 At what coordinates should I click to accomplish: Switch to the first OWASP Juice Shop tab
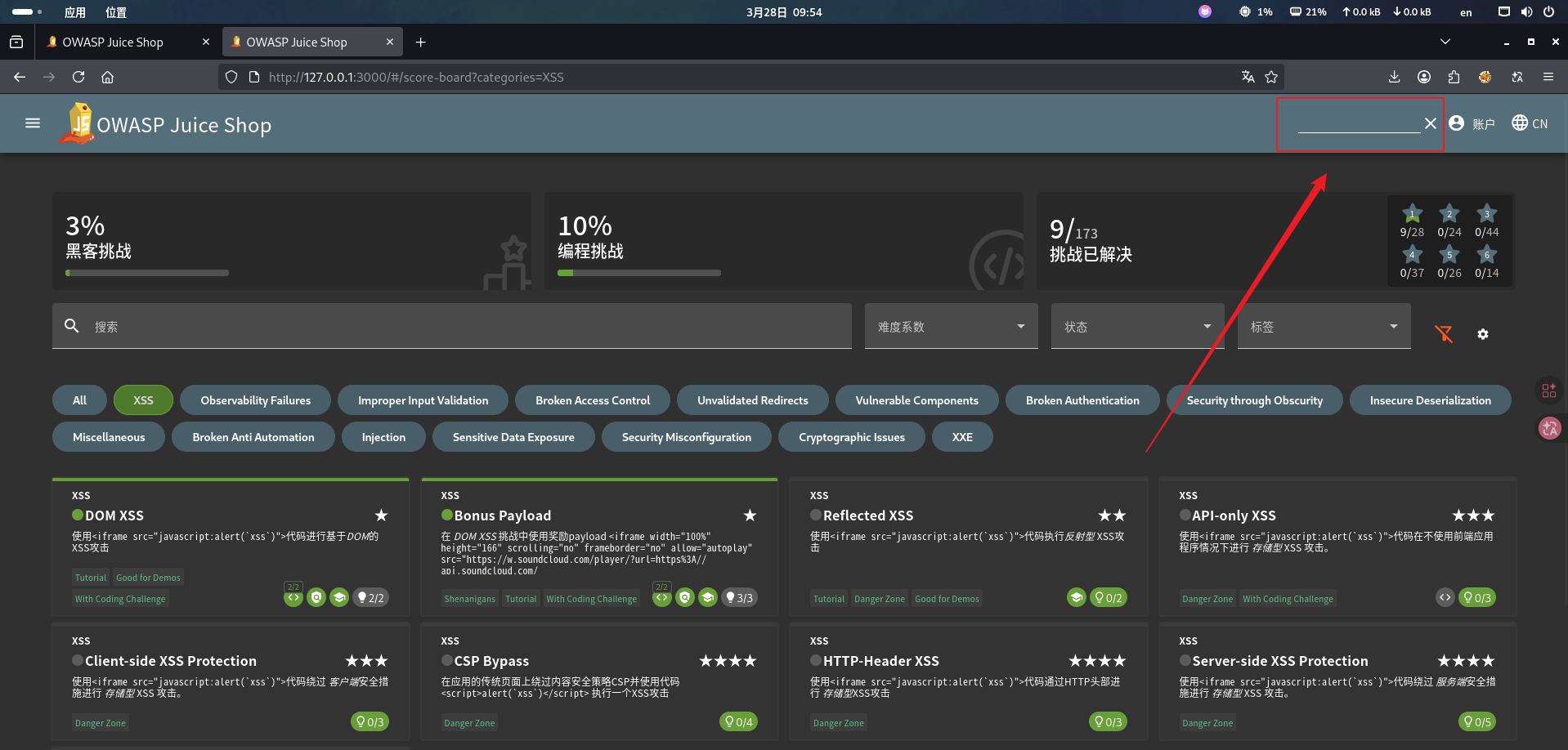[127, 42]
